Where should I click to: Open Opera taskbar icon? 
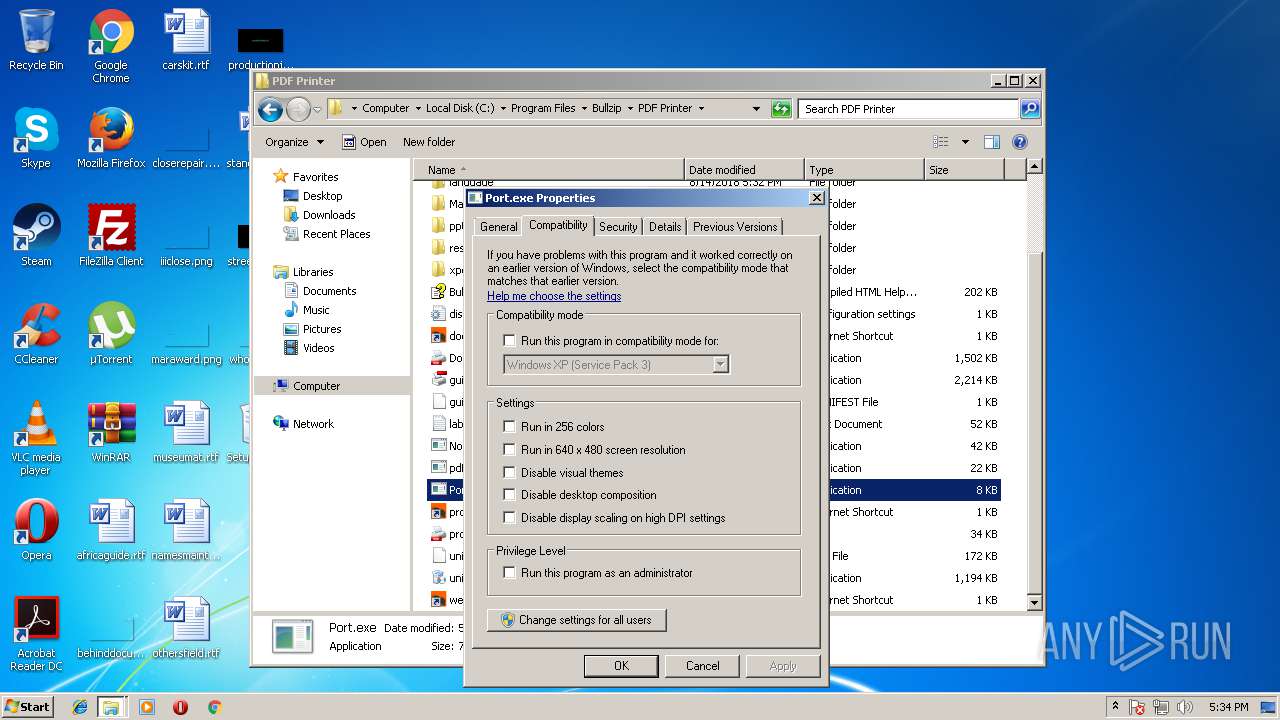click(x=180, y=707)
